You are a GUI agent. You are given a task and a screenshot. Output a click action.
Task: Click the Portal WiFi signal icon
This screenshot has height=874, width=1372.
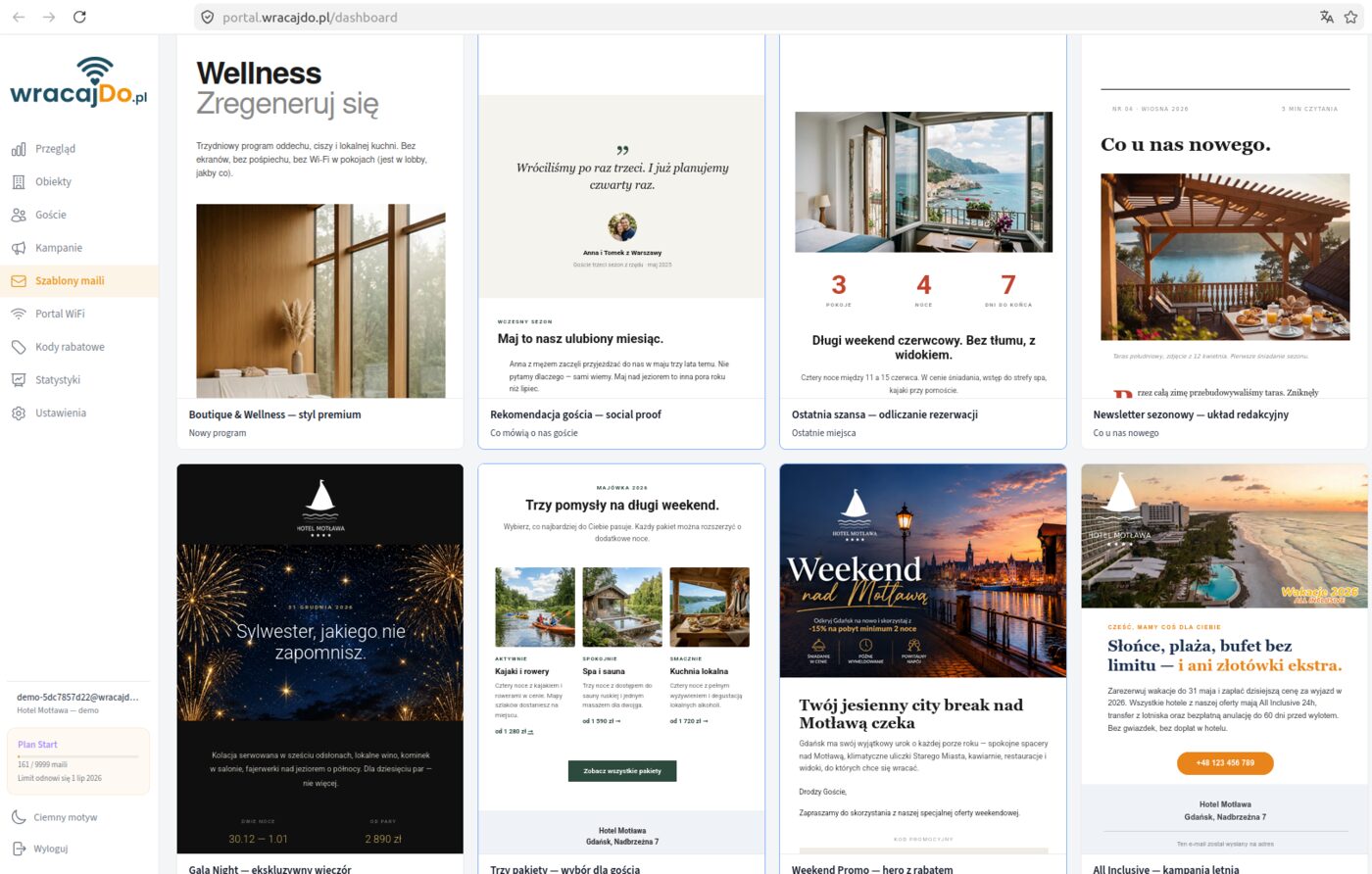pyautogui.click(x=19, y=314)
